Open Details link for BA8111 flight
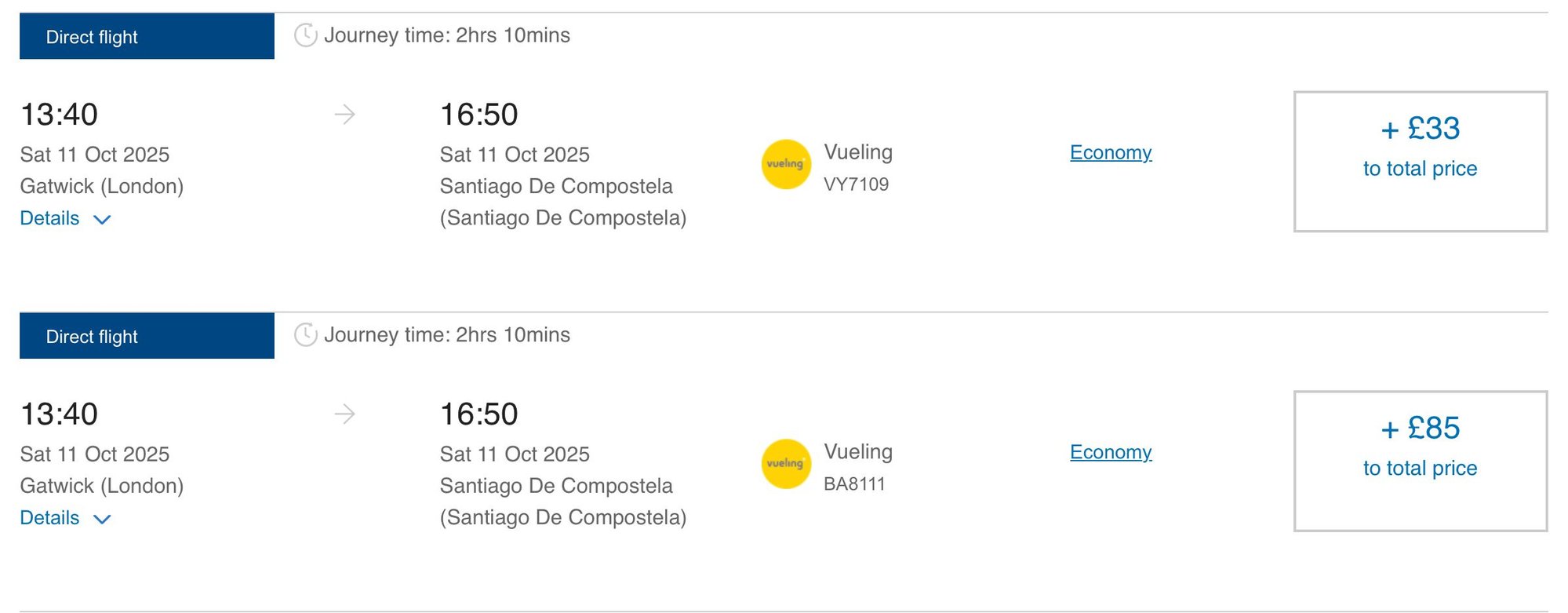The image size is (1568, 613). 50,518
